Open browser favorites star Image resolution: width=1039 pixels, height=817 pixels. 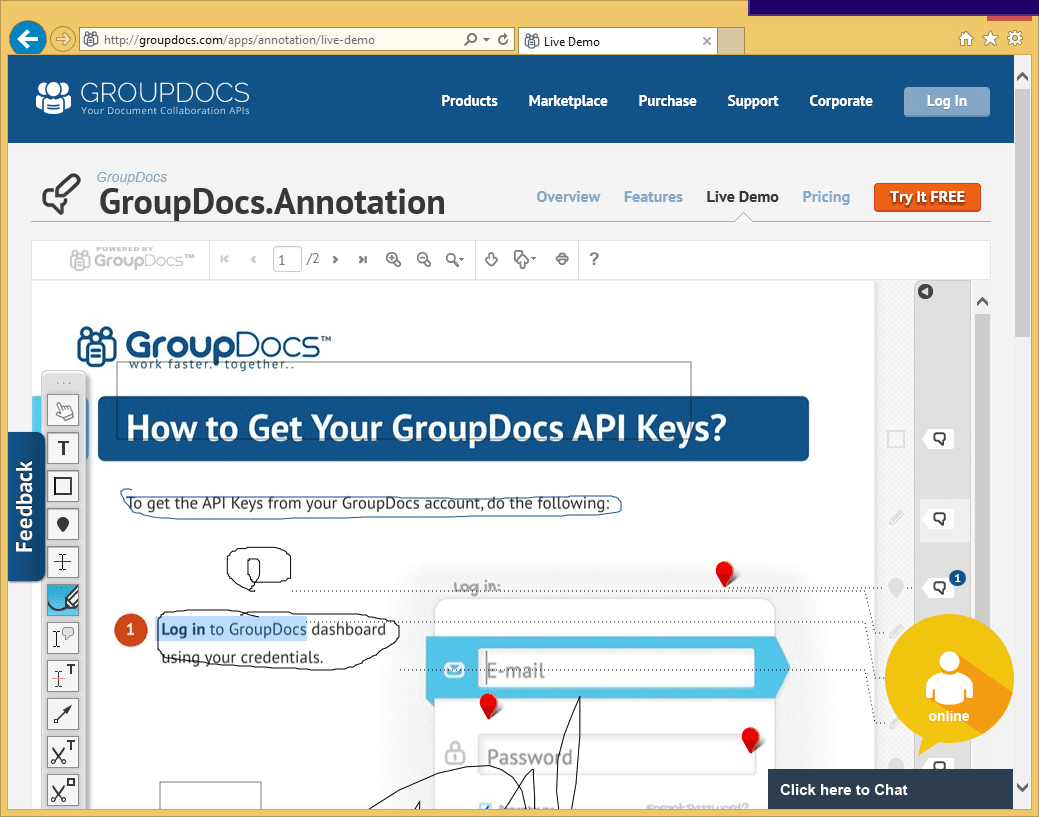[x=990, y=39]
